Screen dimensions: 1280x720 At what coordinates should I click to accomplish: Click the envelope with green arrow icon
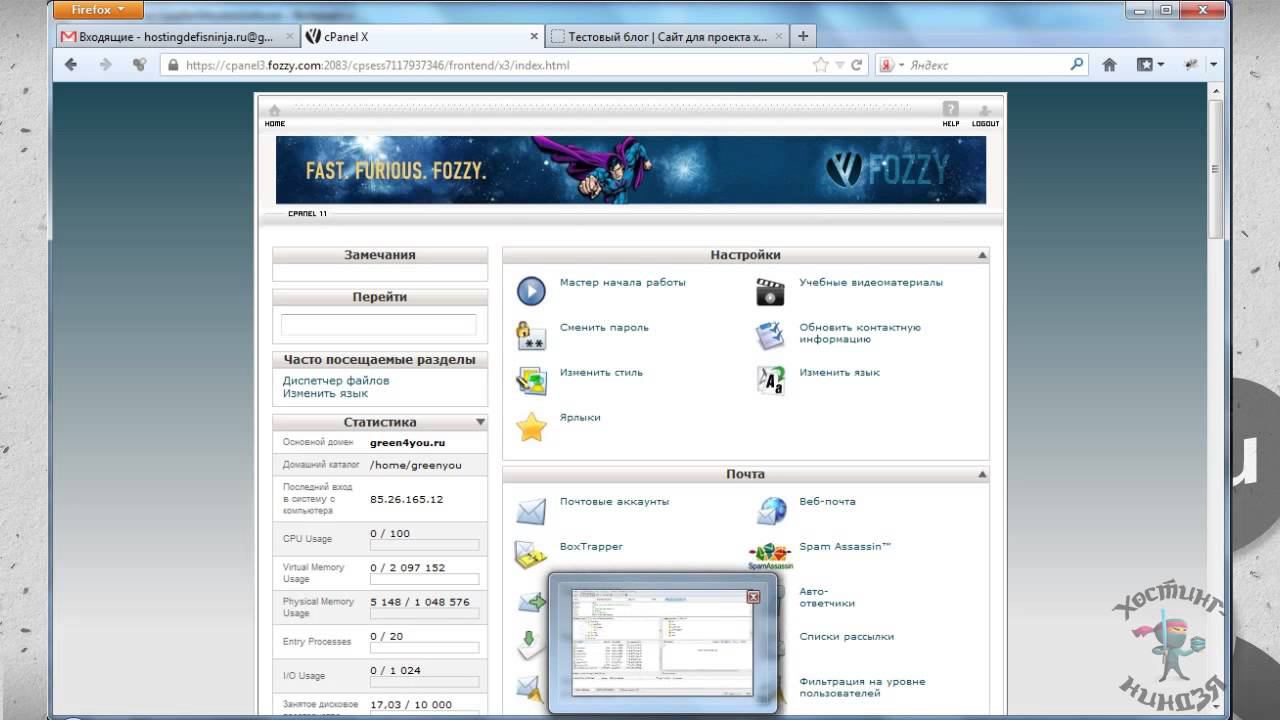tap(531, 601)
